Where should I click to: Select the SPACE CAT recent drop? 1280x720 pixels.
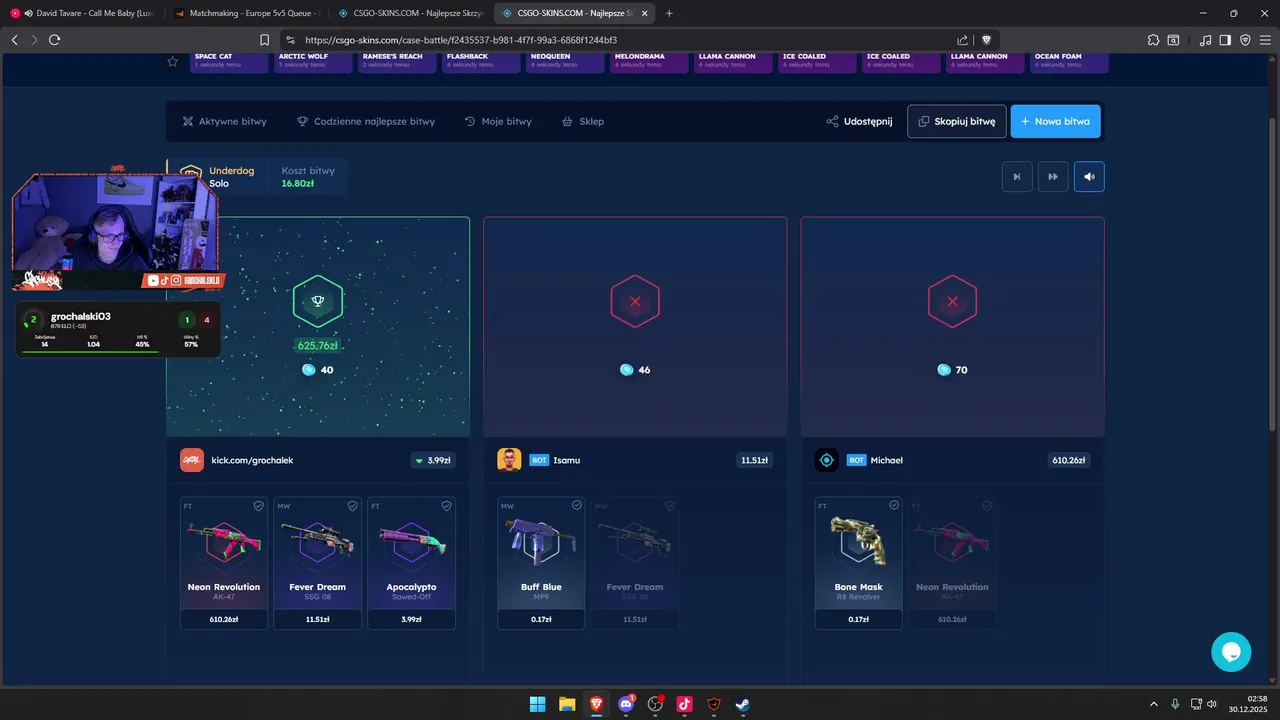(x=229, y=61)
